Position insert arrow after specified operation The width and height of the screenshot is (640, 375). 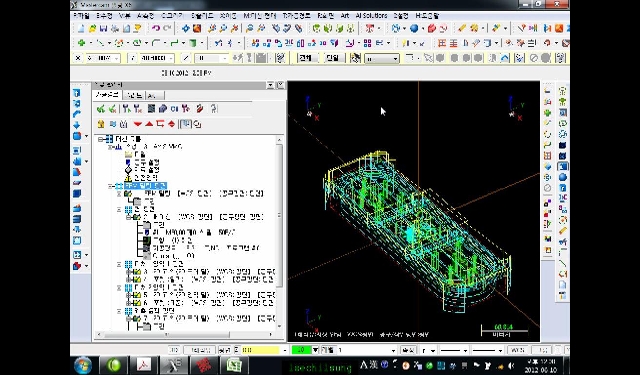click(160, 124)
